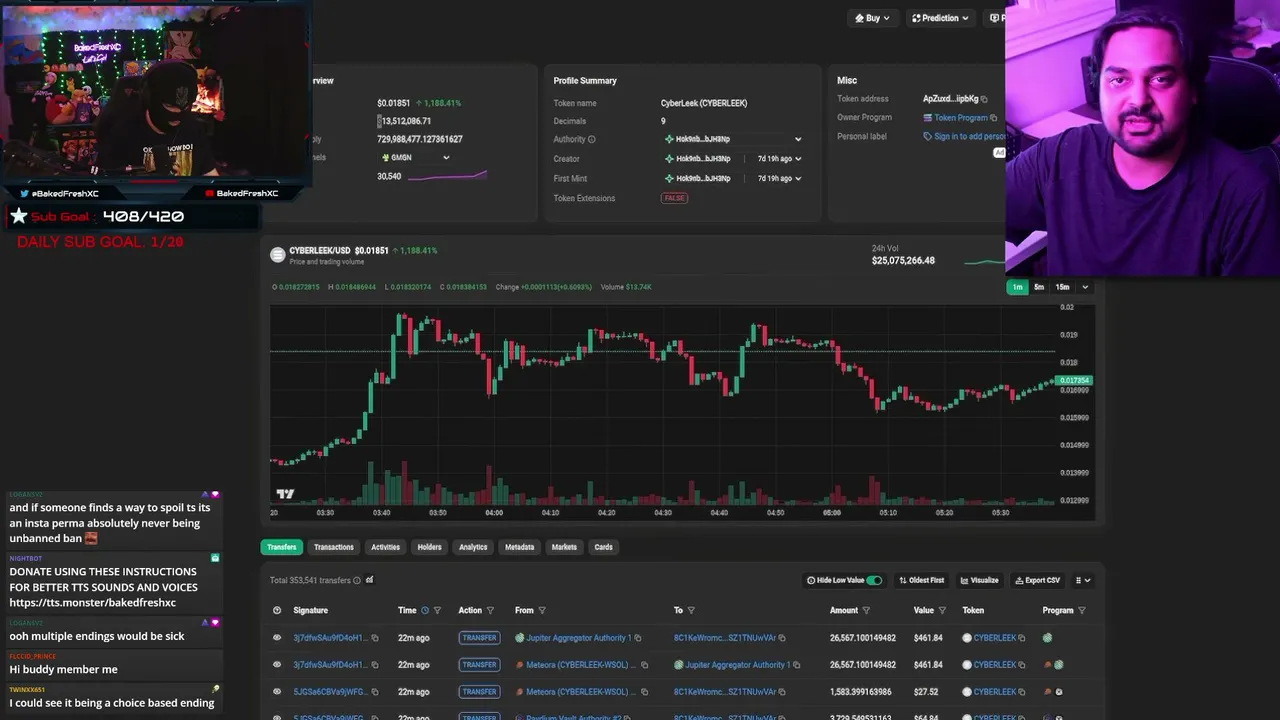1280x720 pixels.
Task: Switch chart to 5m interval
Action: [1039, 288]
